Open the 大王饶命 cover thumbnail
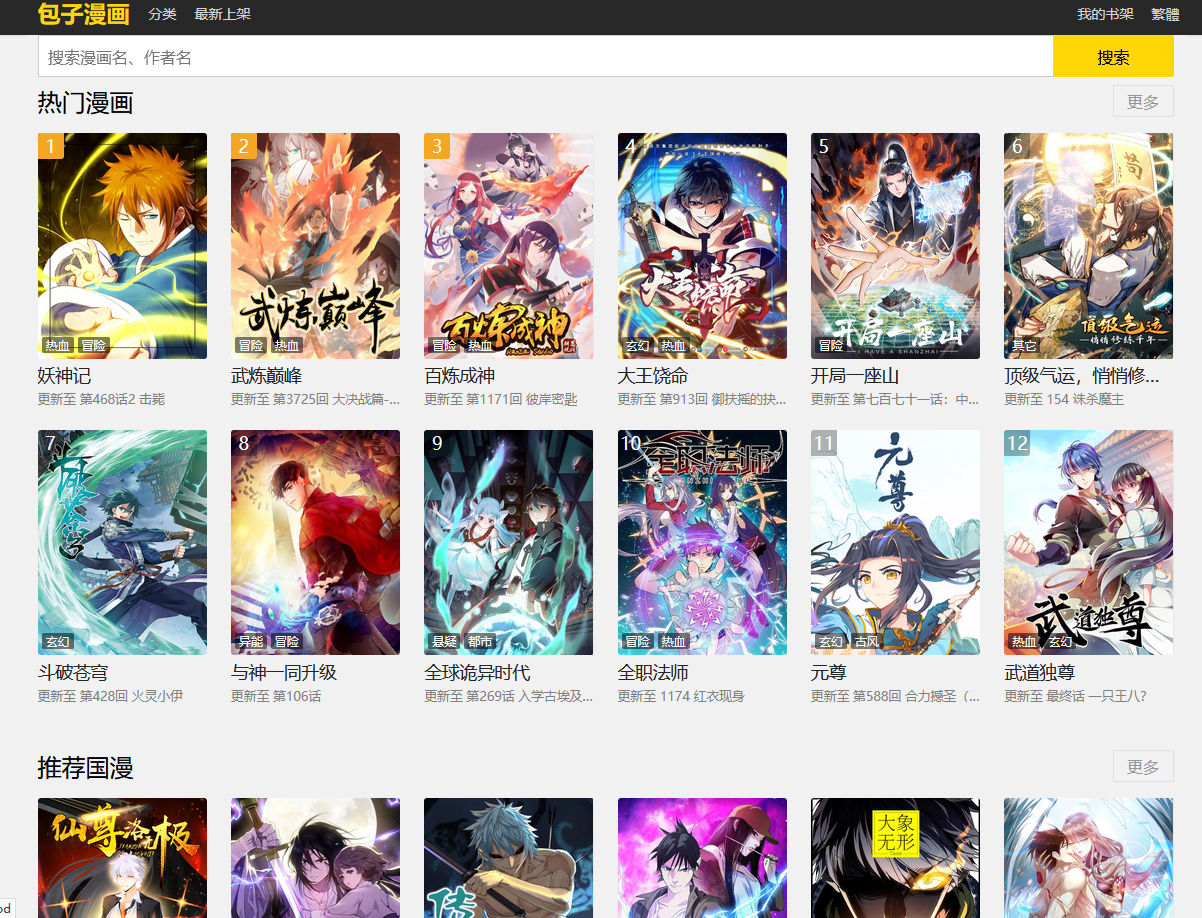Viewport: 1202px width, 918px height. tap(702, 246)
